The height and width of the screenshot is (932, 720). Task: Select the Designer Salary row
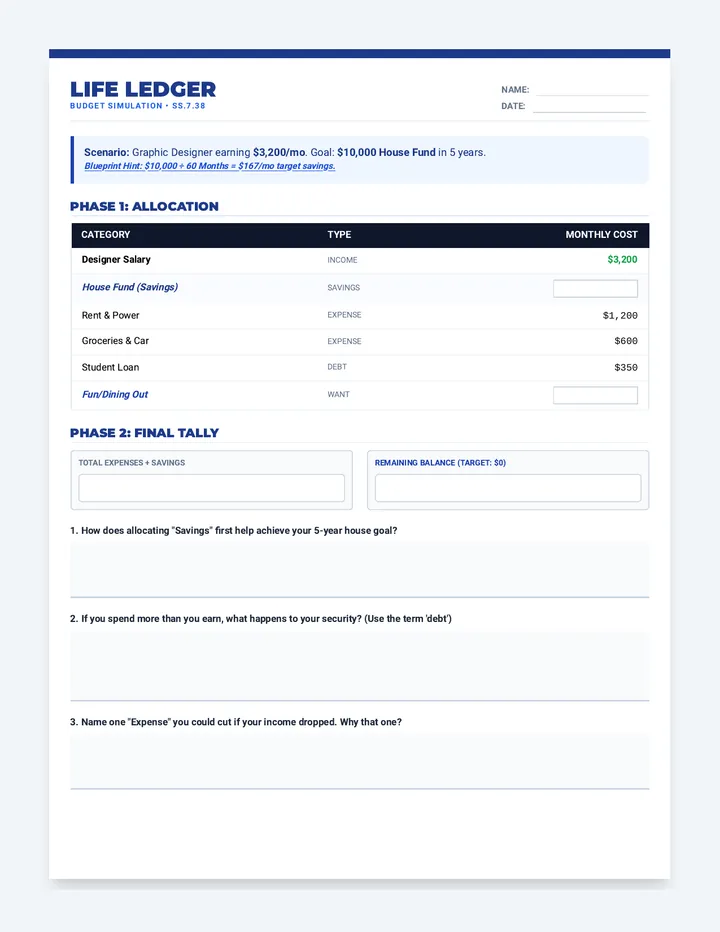coord(360,260)
